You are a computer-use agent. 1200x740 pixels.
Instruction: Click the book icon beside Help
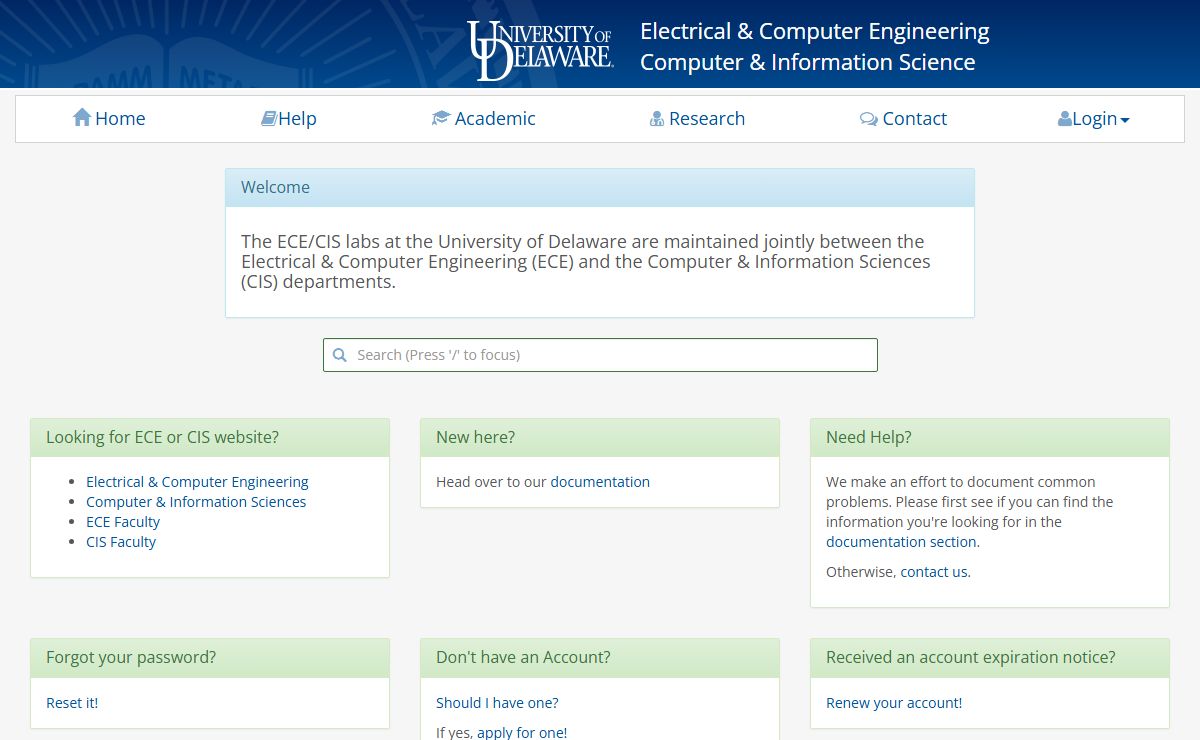tap(268, 118)
